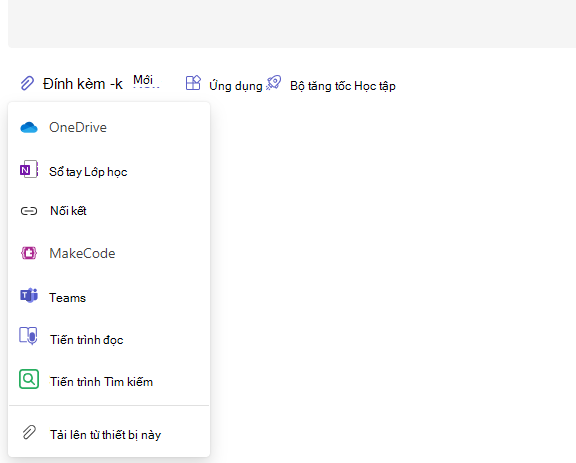The image size is (576, 463).
Task: Click the chain link icon
Action: (x=29, y=211)
